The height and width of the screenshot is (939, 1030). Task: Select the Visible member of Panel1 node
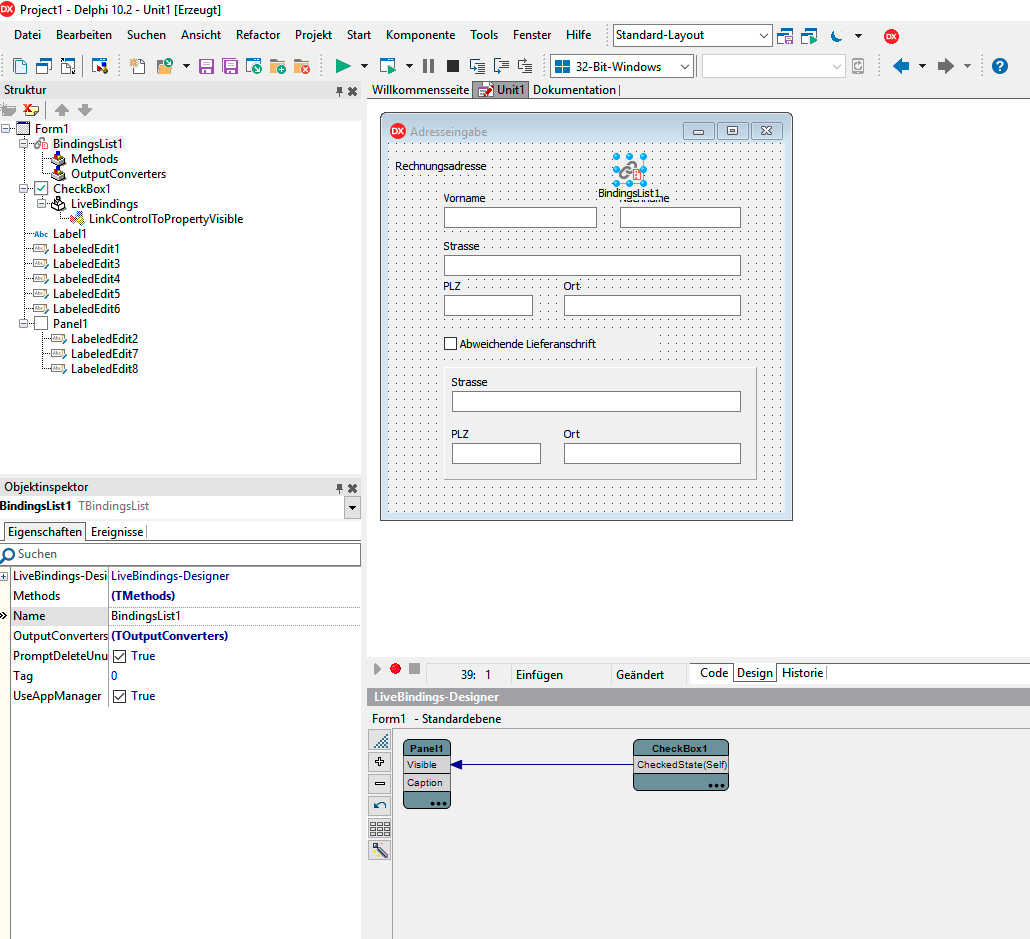(427, 765)
